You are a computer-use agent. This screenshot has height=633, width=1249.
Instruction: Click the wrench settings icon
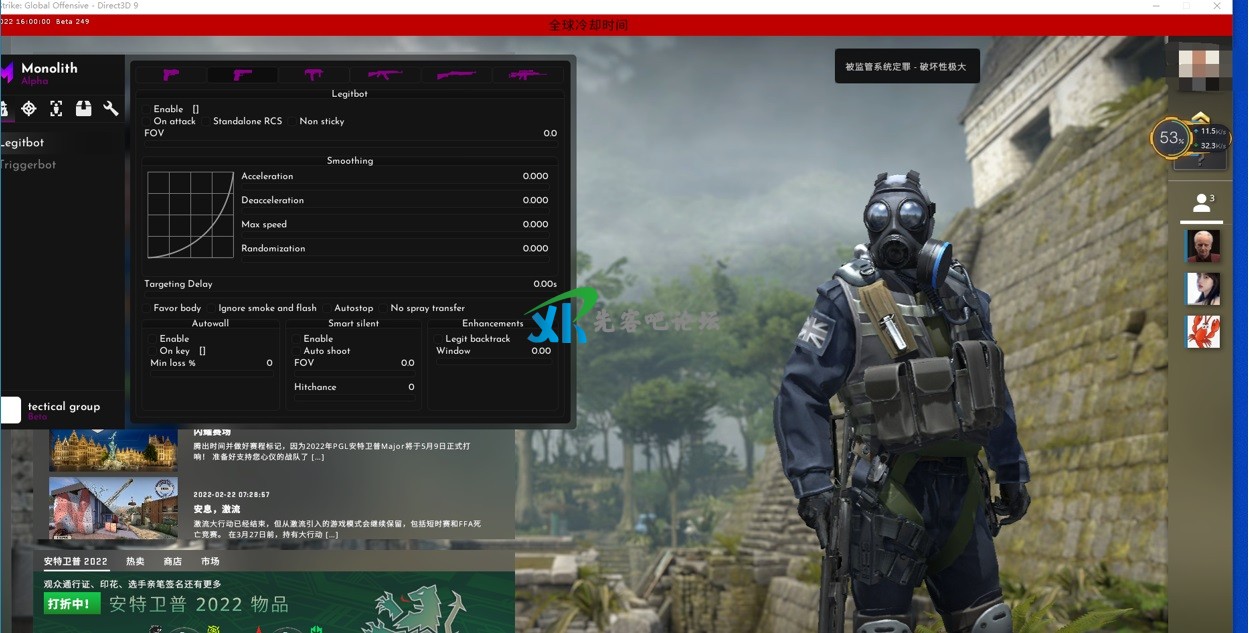[x=111, y=108]
